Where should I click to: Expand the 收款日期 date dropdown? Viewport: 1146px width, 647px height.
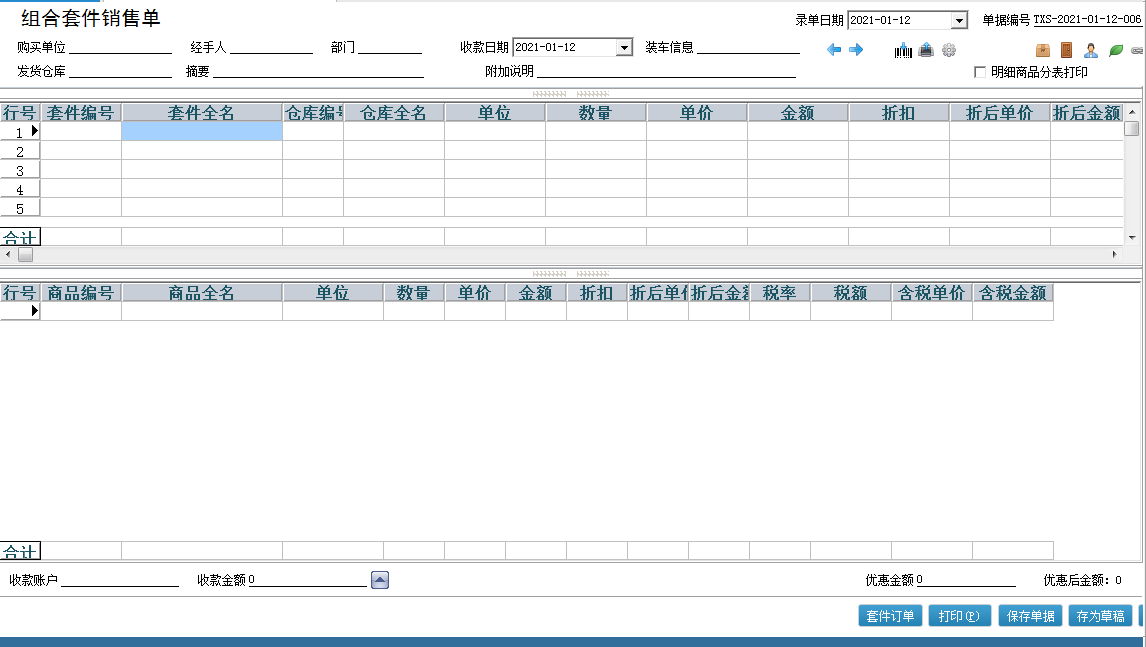click(624, 47)
